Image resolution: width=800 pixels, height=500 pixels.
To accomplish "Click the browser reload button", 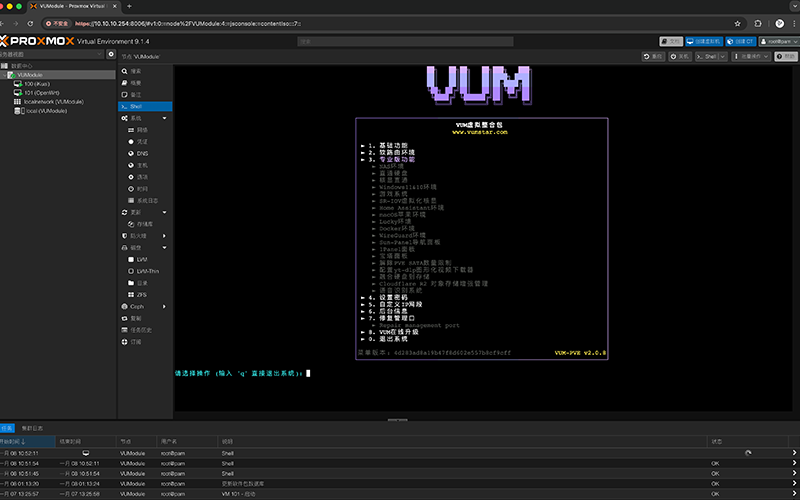I will (x=30, y=23).
